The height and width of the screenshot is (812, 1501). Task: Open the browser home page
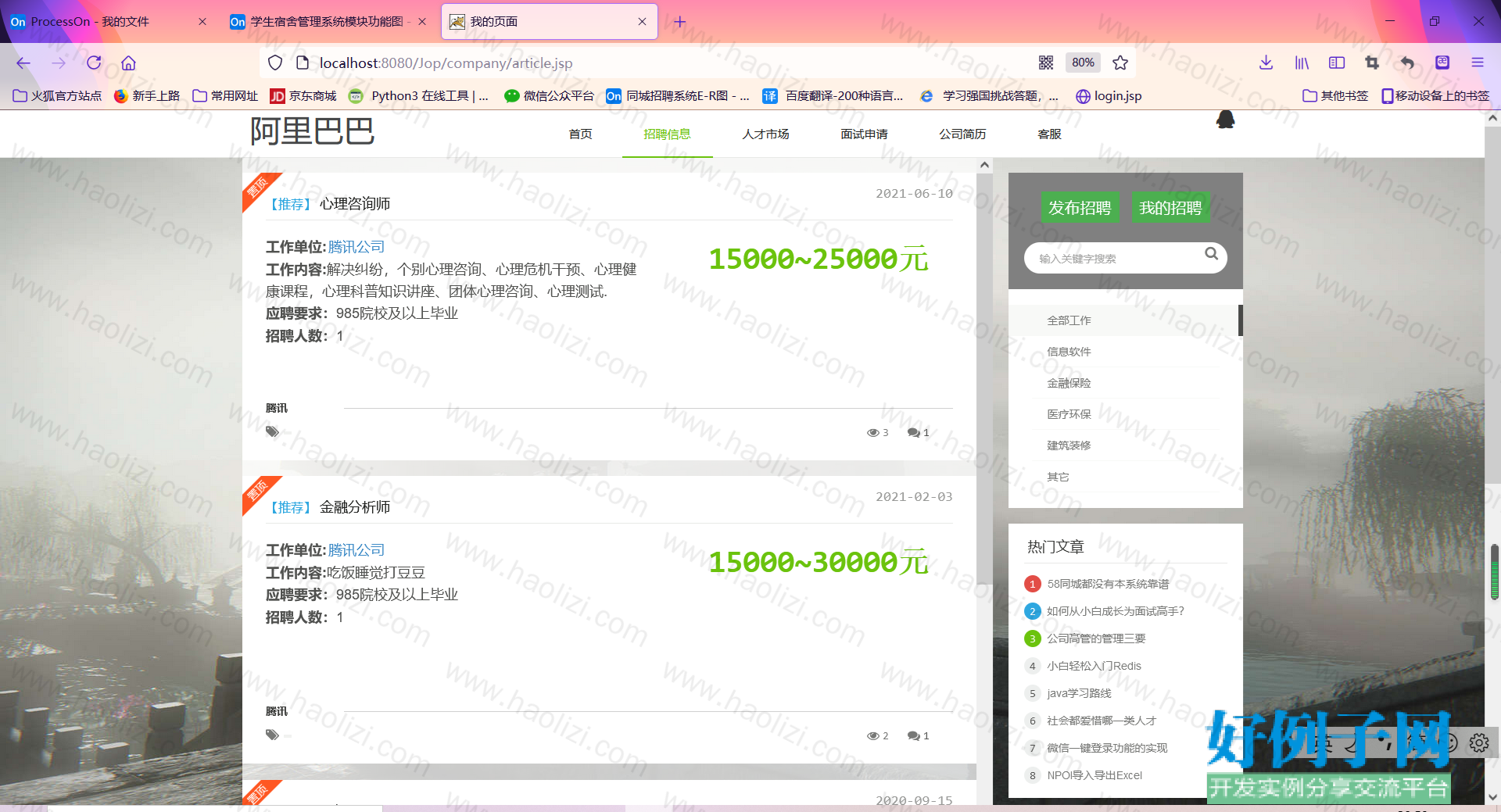129,63
